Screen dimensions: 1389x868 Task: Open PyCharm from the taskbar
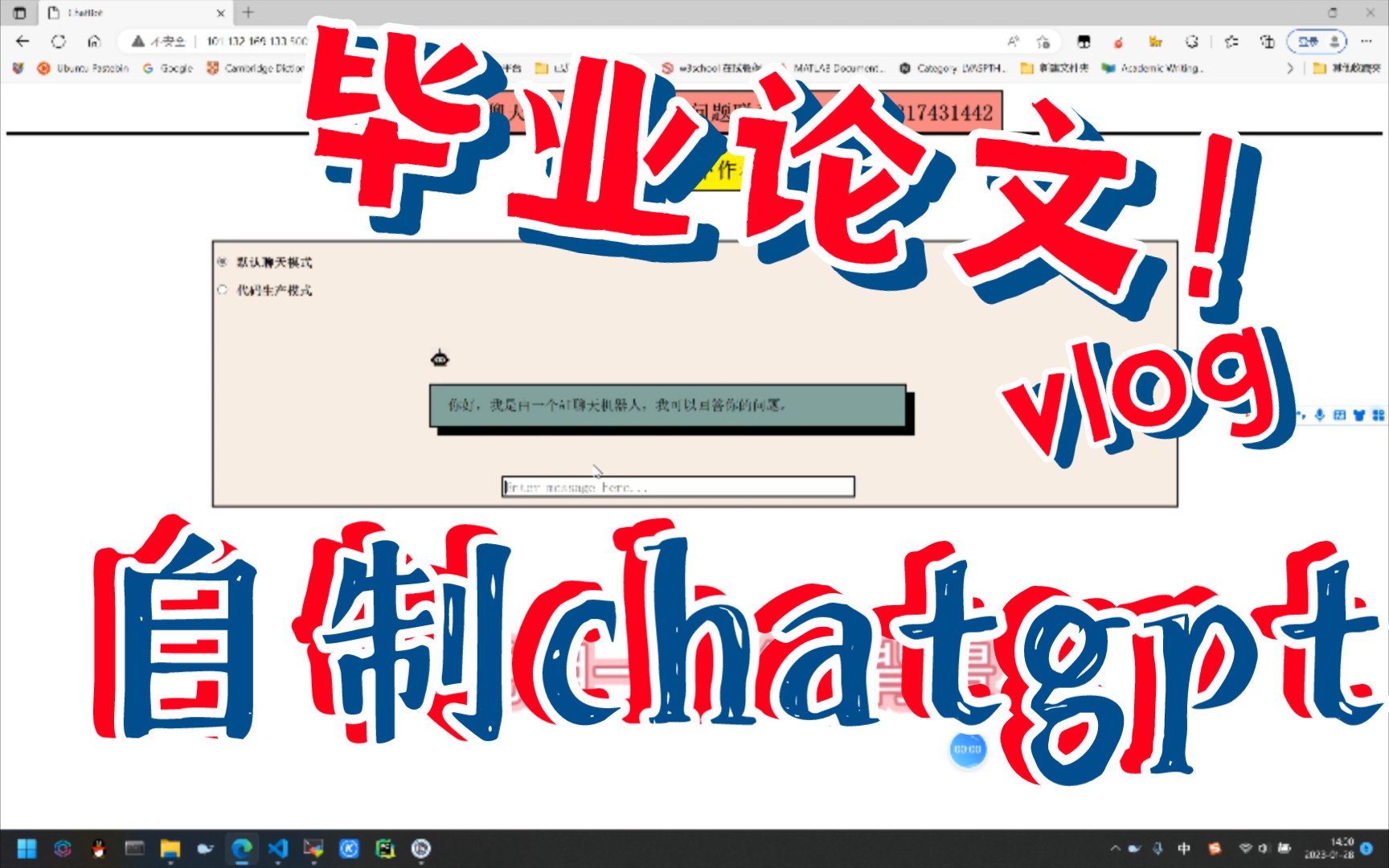[x=385, y=849]
